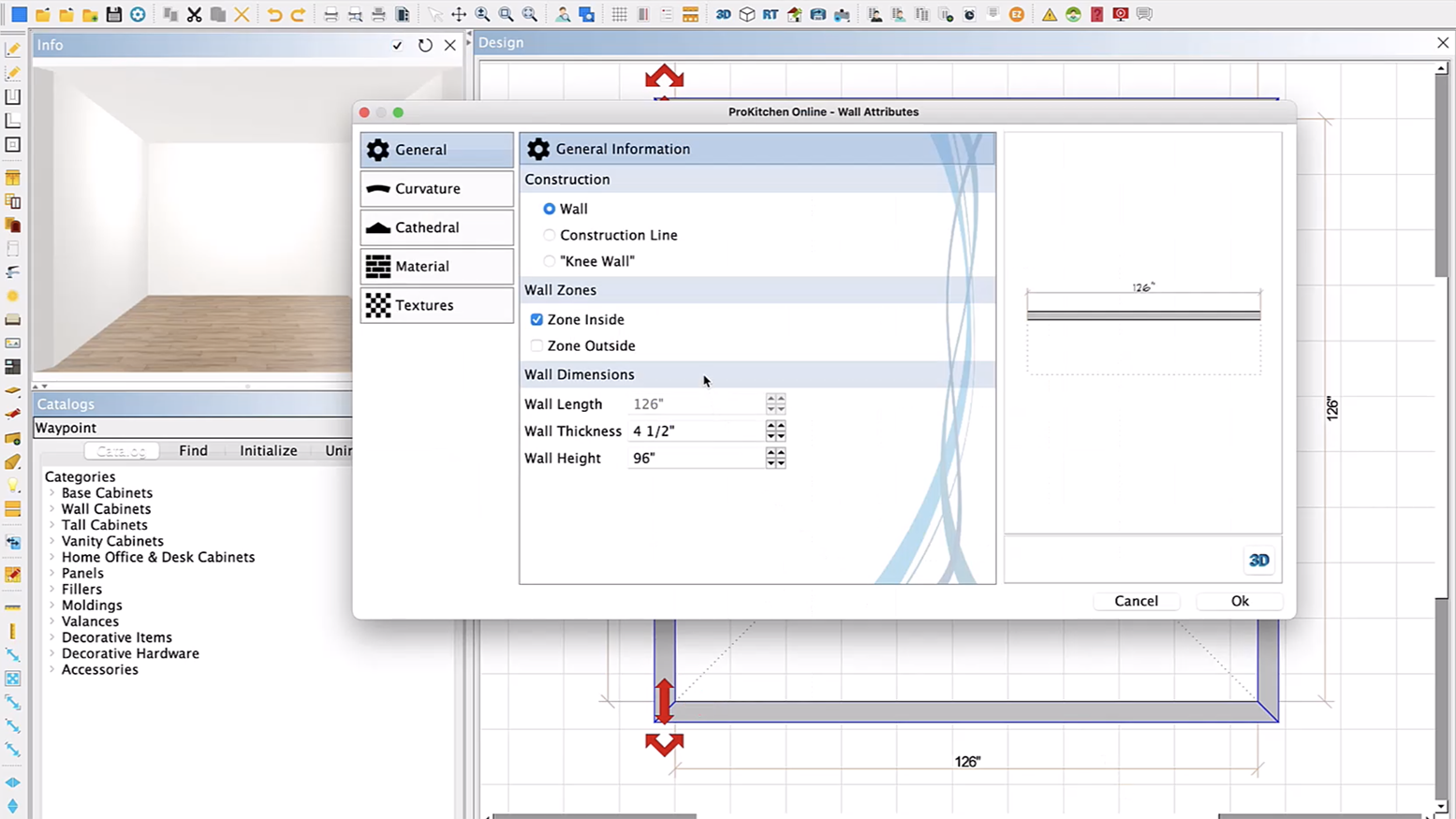Viewport: 1456px width, 819px height.
Task: Click the Cancel button
Action: 1136,601
